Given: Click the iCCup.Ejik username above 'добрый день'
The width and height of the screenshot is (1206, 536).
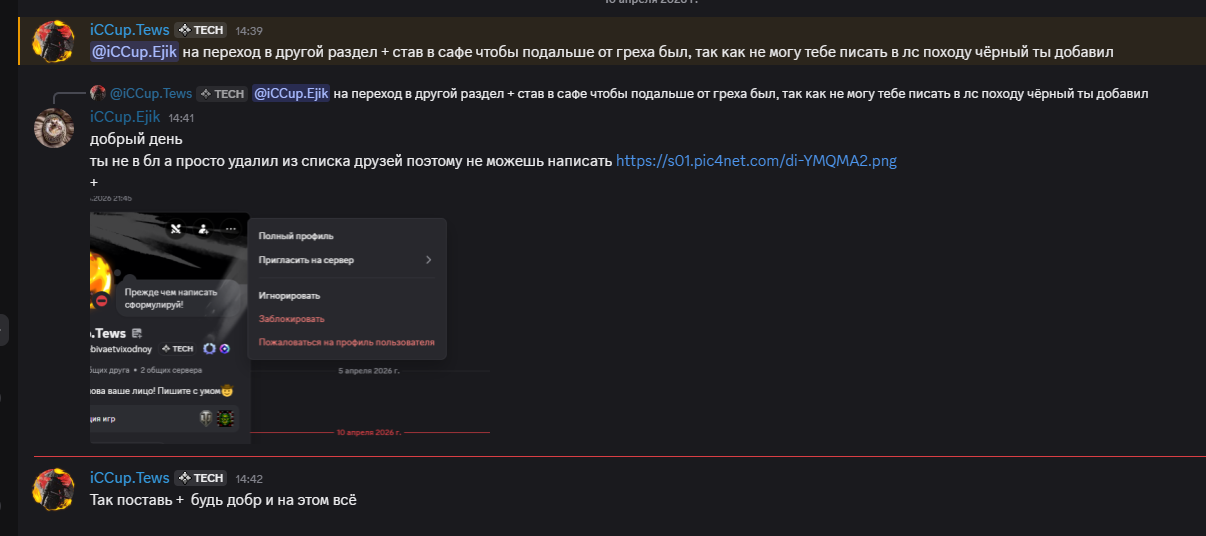Looking at the screenshot, I should click(125, 117).
